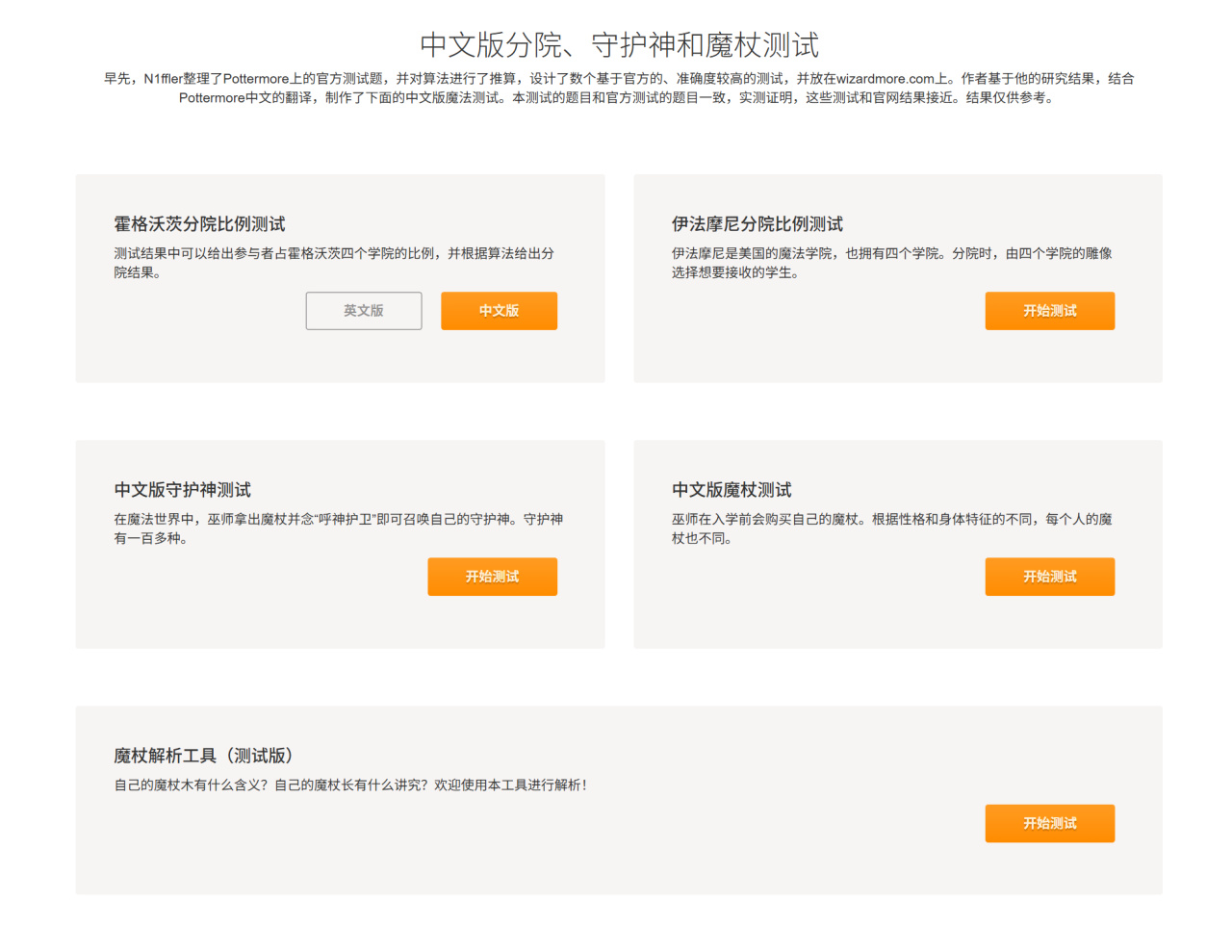1232x952 pixels.
Task: Click the page title 中文版分院、守护神和魔杖测试
Action: point(619,44)
